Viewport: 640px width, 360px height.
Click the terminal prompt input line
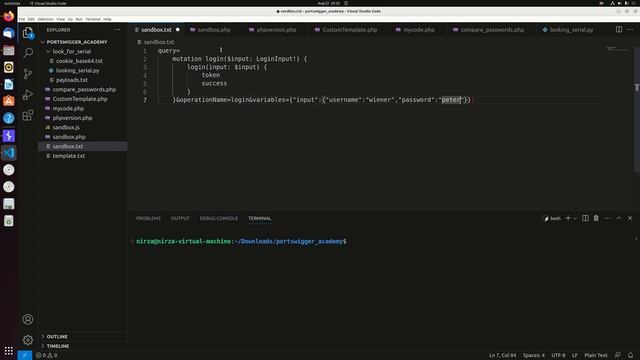point(241,242)
